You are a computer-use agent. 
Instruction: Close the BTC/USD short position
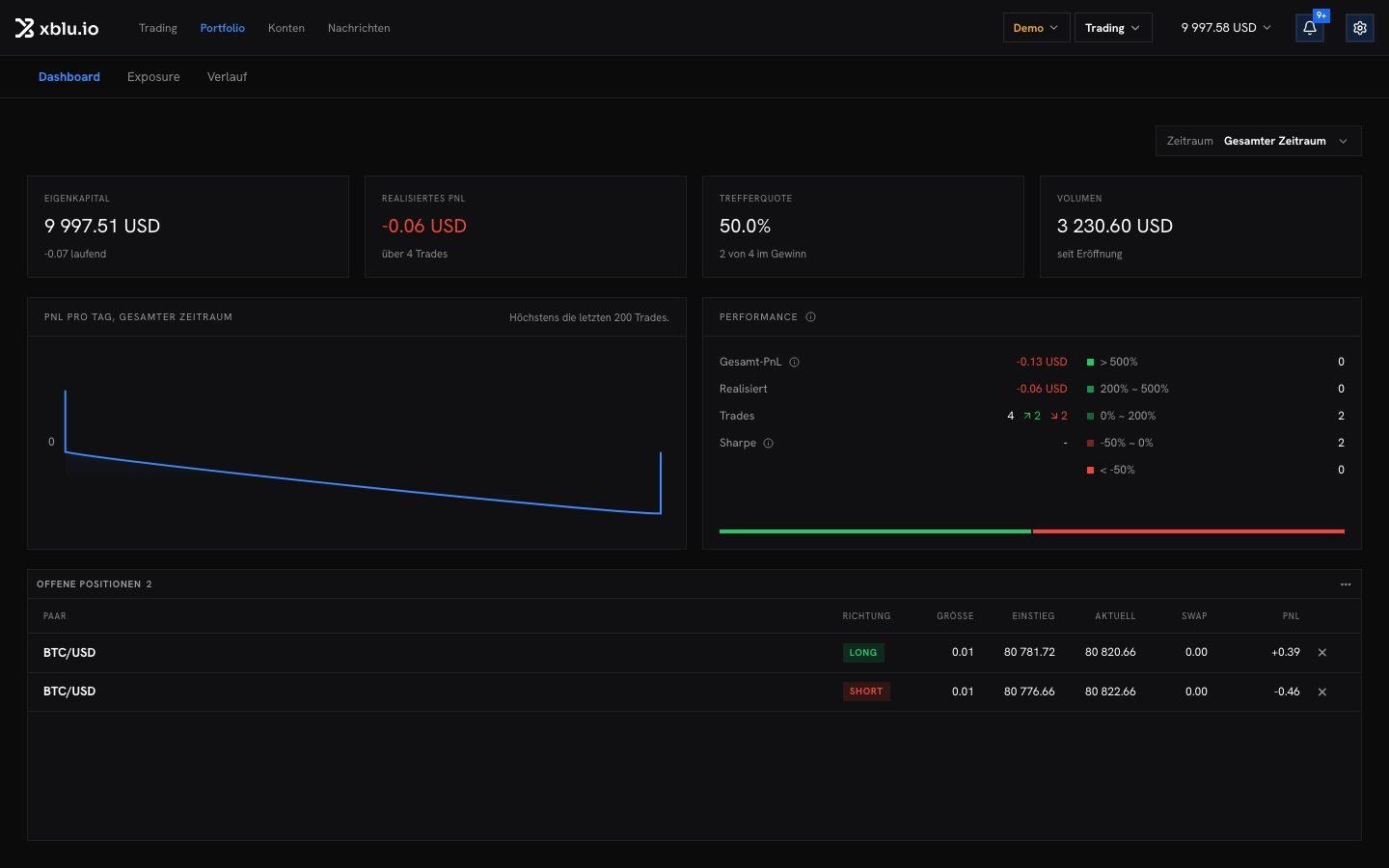pos(1322,692)
